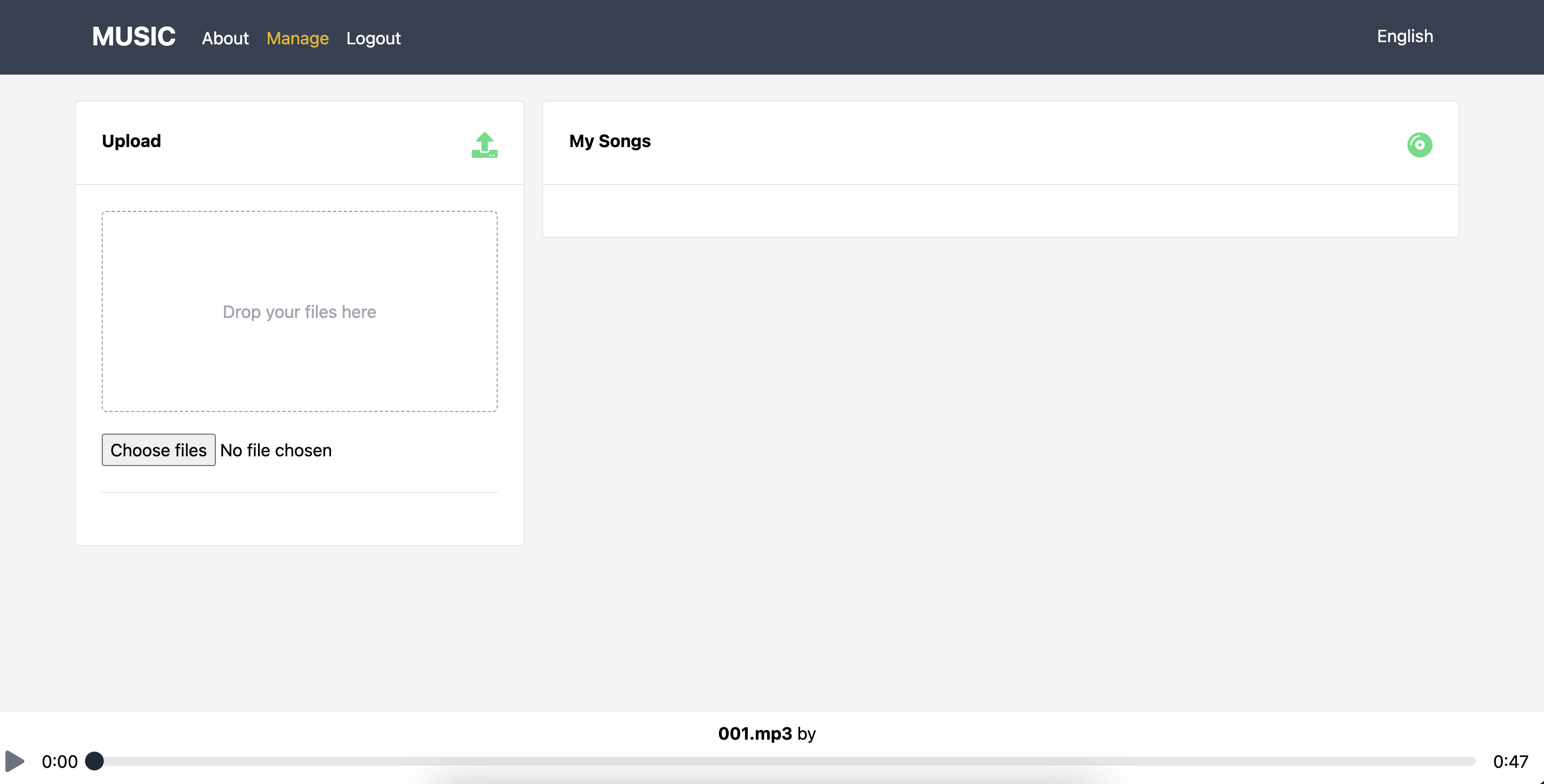
Task: Click the MUSIC logo in the header
Action: (134, 37)
